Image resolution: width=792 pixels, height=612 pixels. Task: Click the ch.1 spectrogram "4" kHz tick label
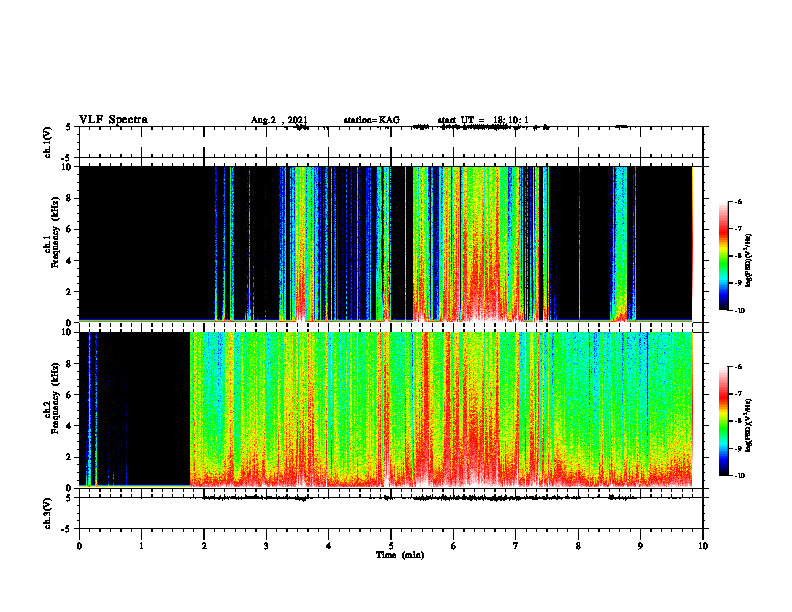point(70,261)
